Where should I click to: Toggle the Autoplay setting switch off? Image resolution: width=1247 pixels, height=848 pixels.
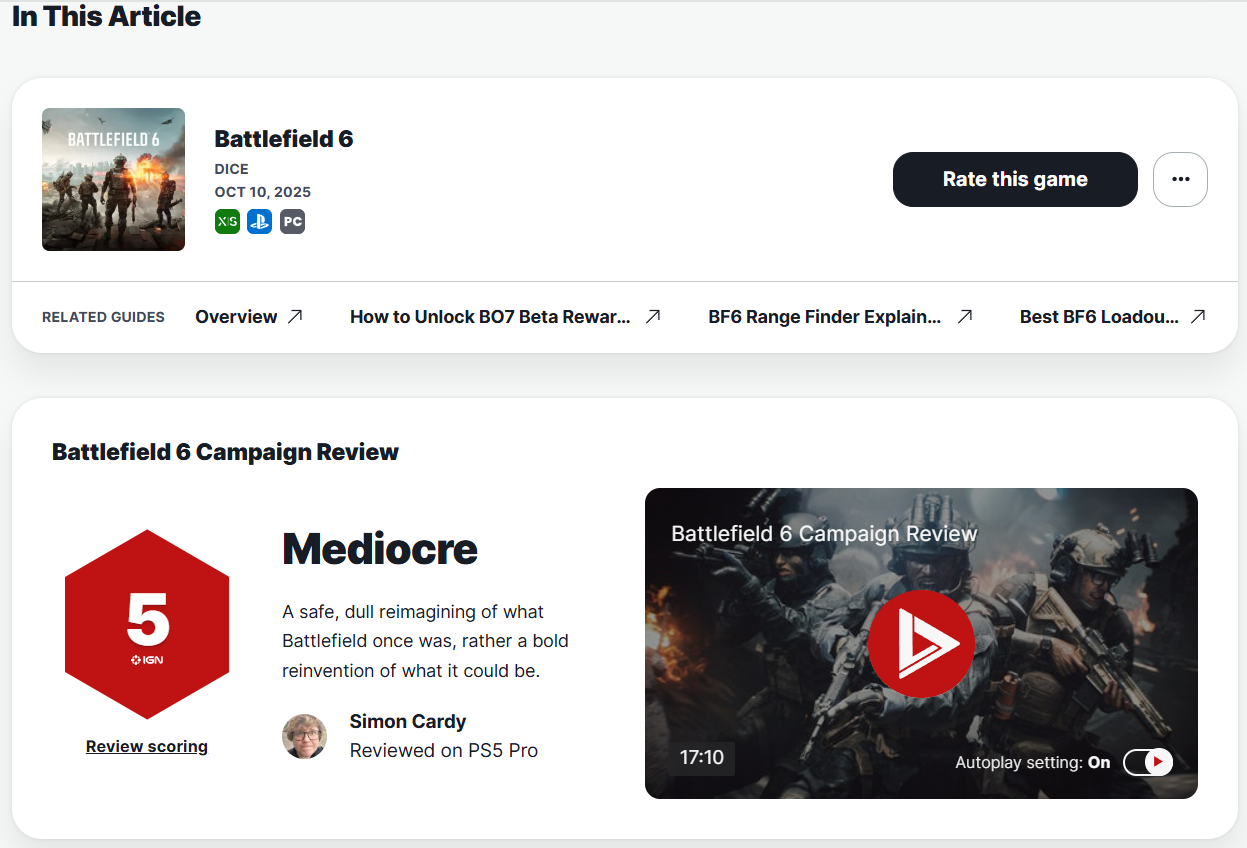(1147, 762)
